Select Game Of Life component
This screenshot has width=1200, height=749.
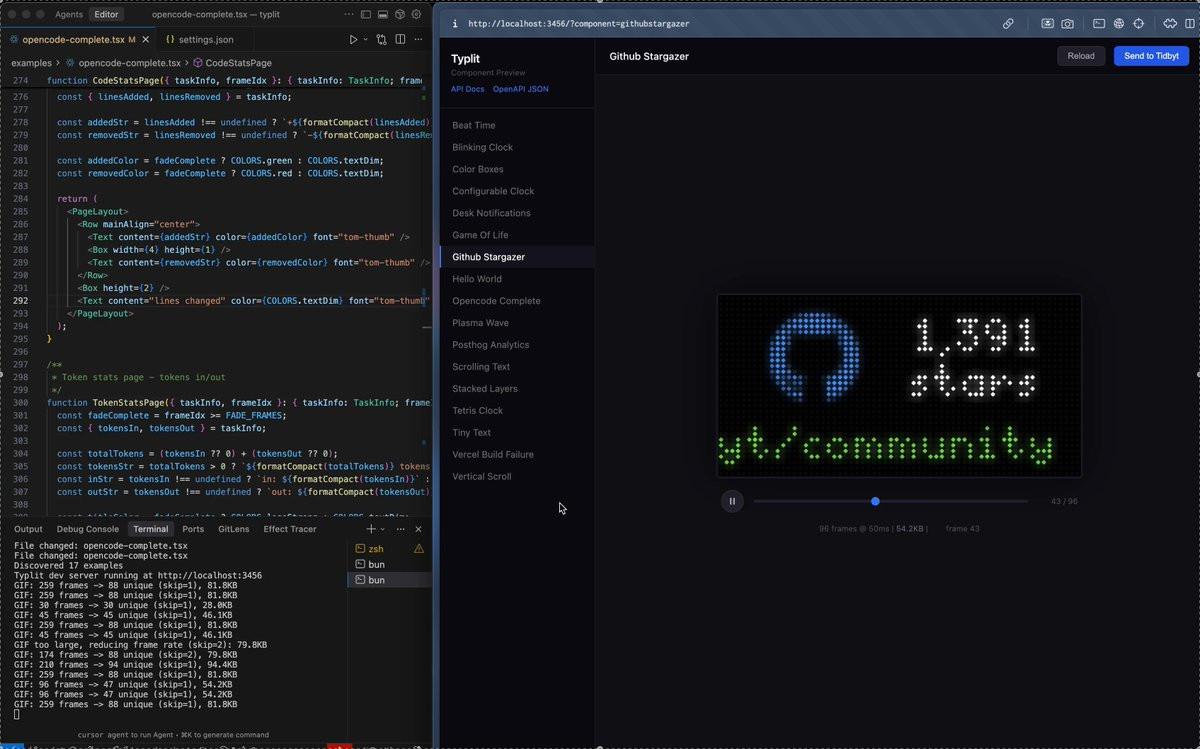(518, 235)
